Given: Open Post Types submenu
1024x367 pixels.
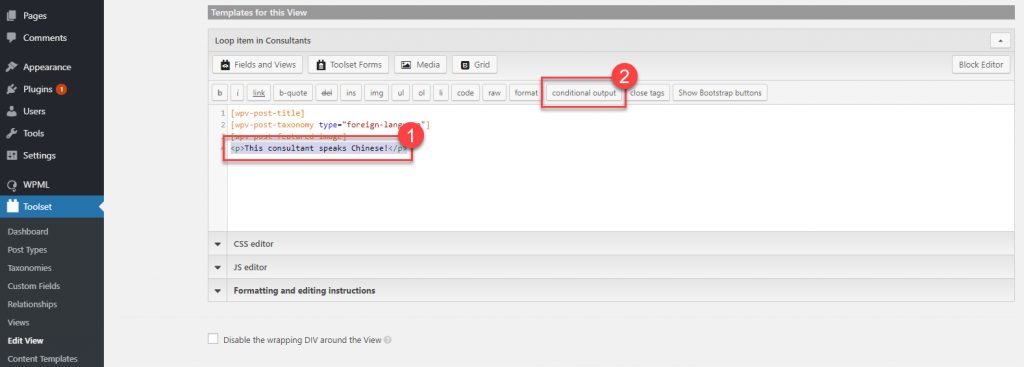Looking at the screenshot, I should tap(27, 249).
